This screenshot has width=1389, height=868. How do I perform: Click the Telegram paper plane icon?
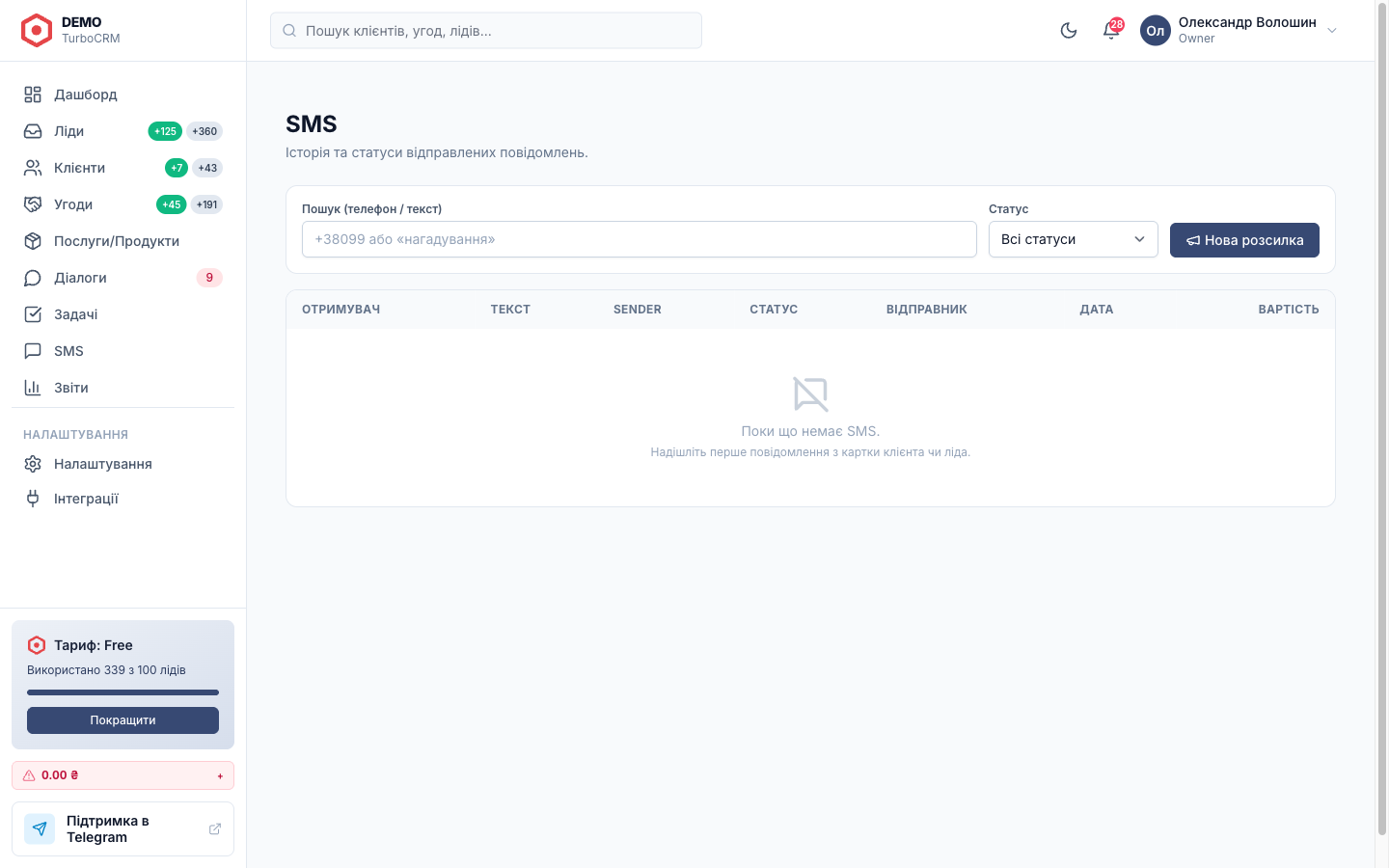(40, 828)
